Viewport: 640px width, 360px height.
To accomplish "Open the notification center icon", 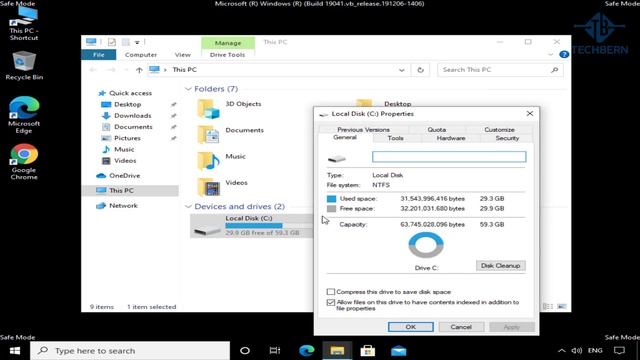I will [619, 351].
